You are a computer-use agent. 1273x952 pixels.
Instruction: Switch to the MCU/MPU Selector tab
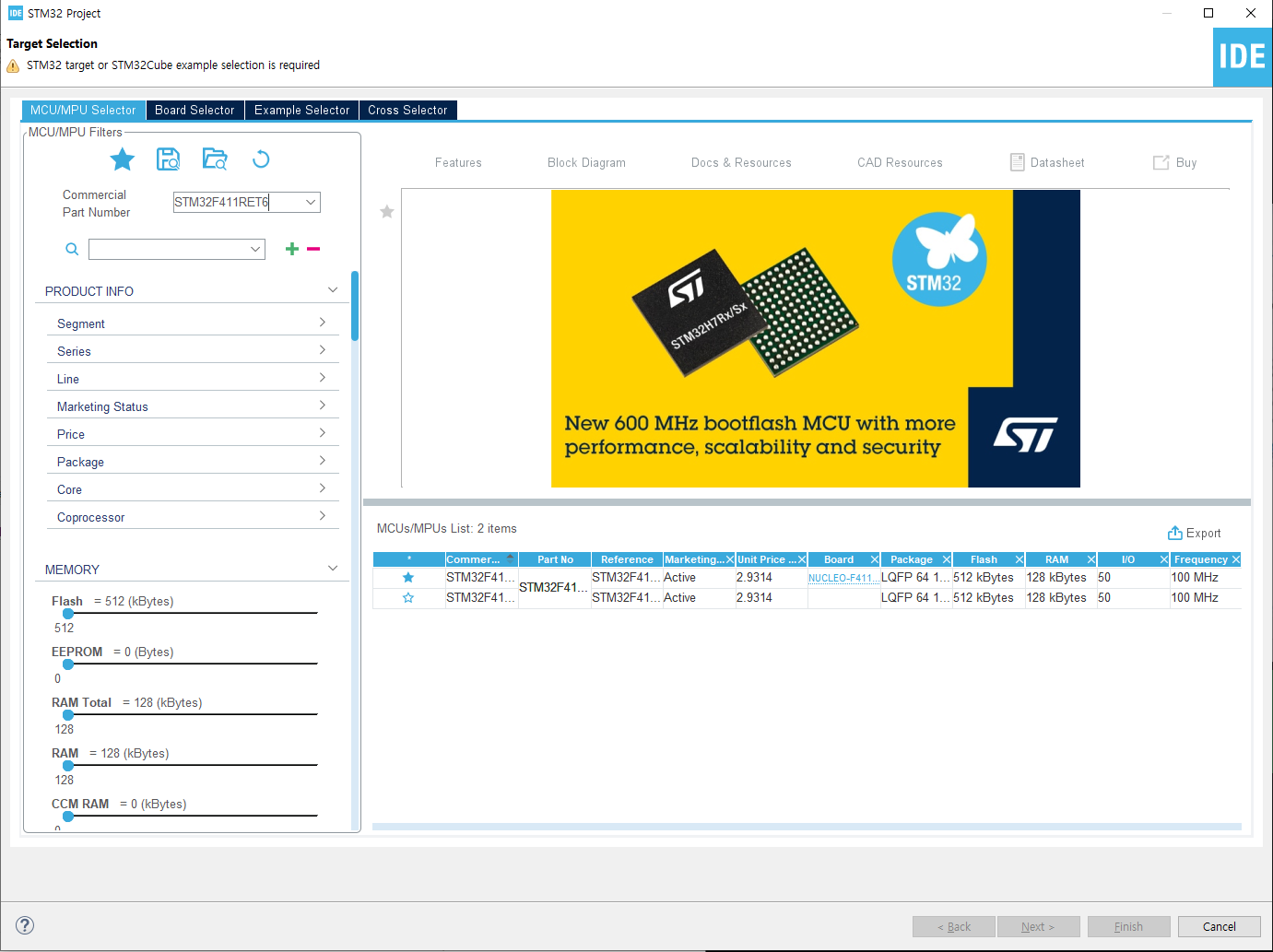pos(83,110)
